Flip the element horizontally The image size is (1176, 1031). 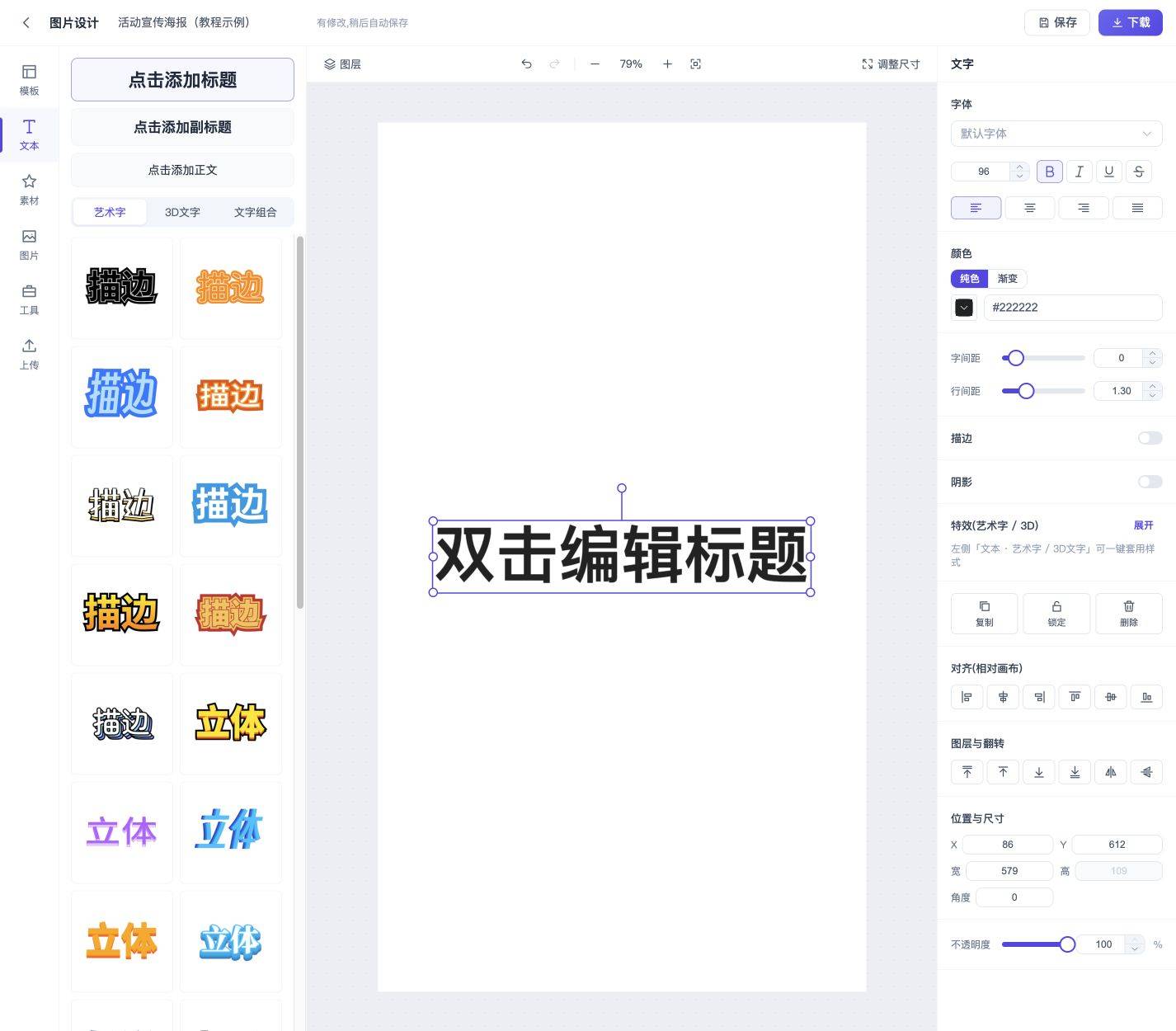(x=1111, y=772)
